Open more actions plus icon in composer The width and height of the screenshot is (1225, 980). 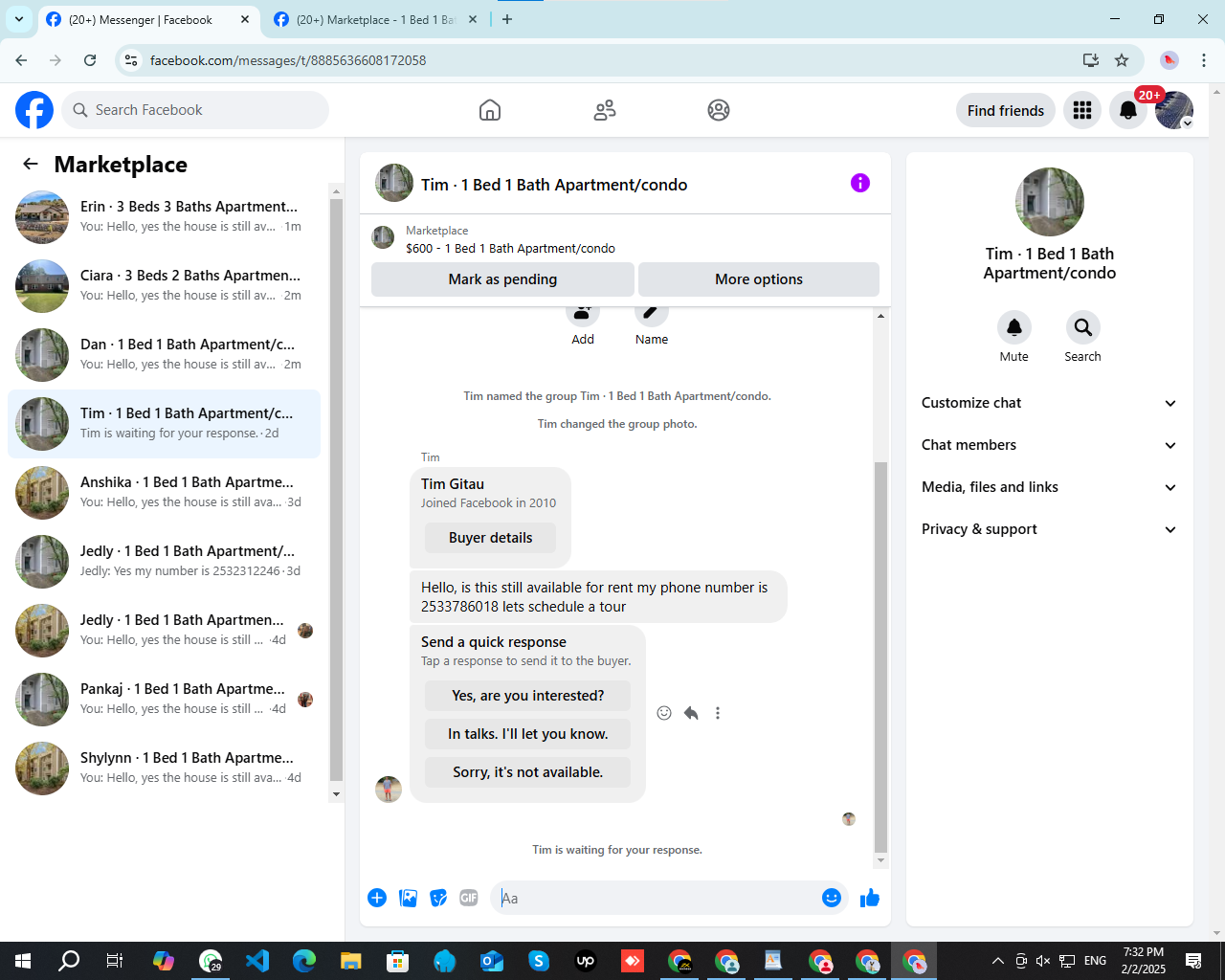[x=377, y=898]
